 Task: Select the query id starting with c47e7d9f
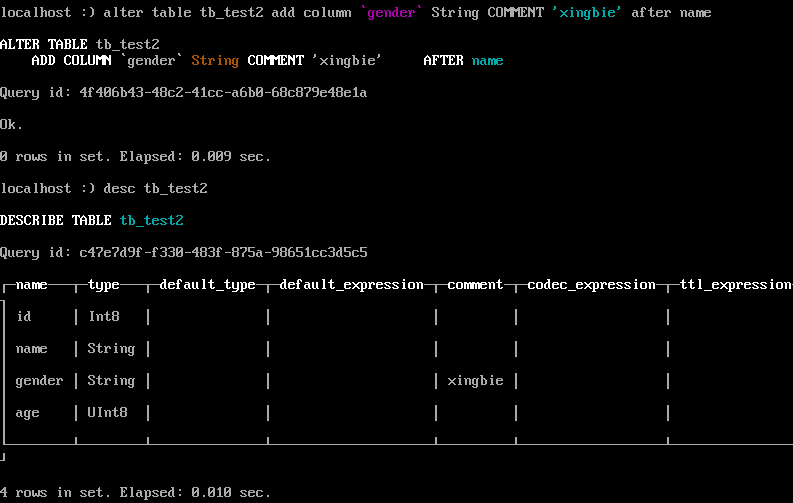223,252
